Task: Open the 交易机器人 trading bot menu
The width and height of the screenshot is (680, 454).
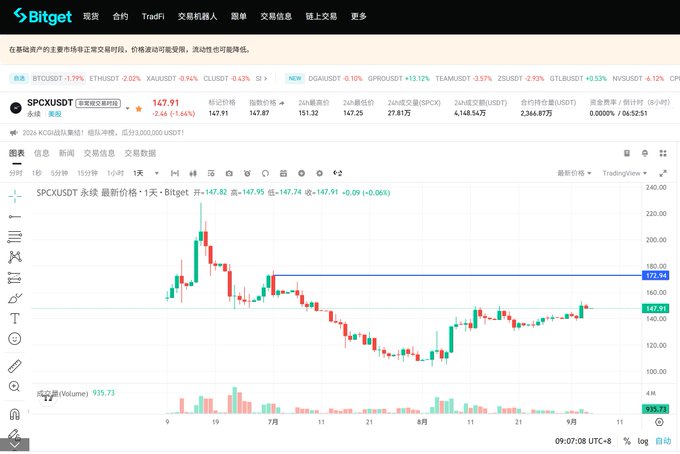Action: pyautogui.click(x=197, y=16)
